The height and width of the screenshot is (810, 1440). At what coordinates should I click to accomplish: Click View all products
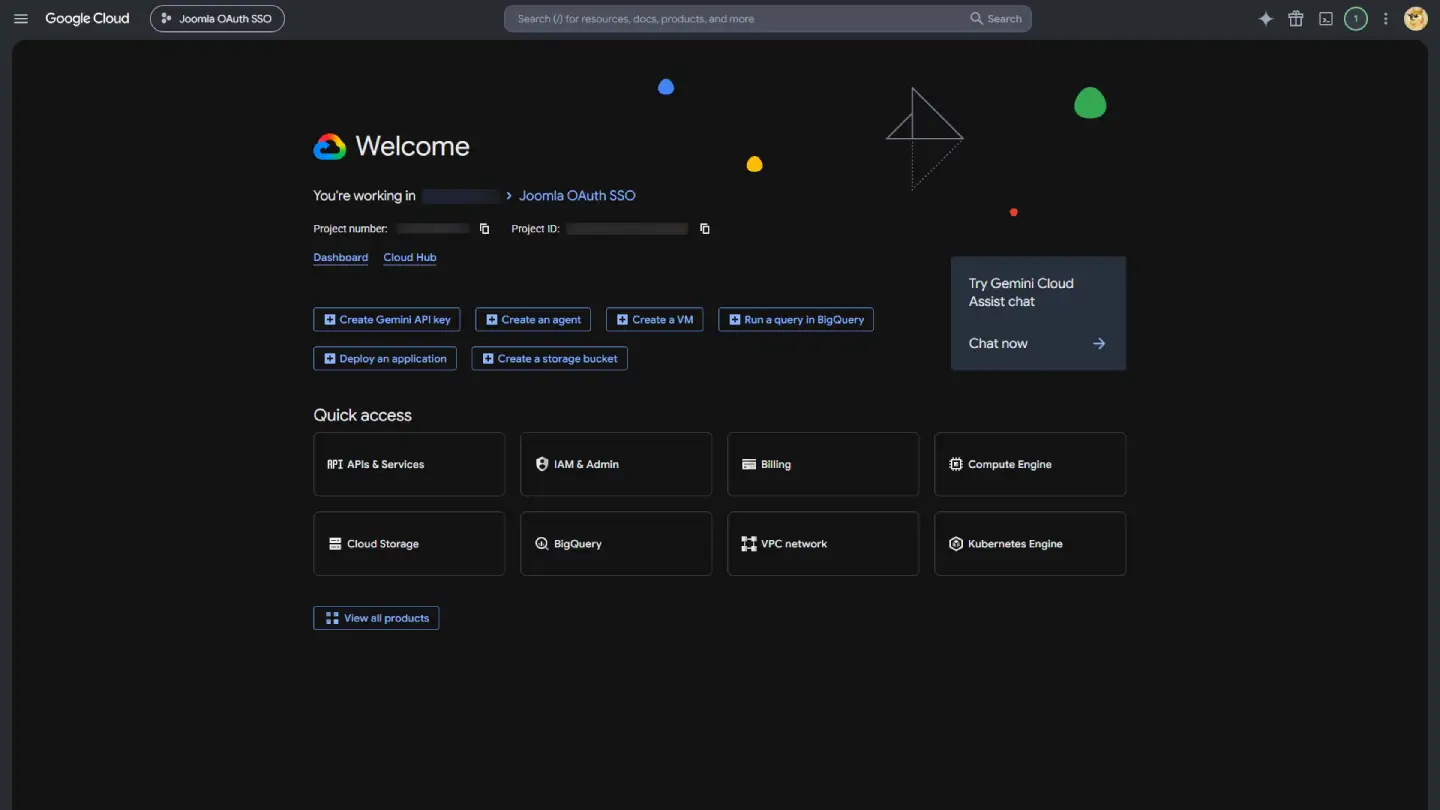click(376, 618)
